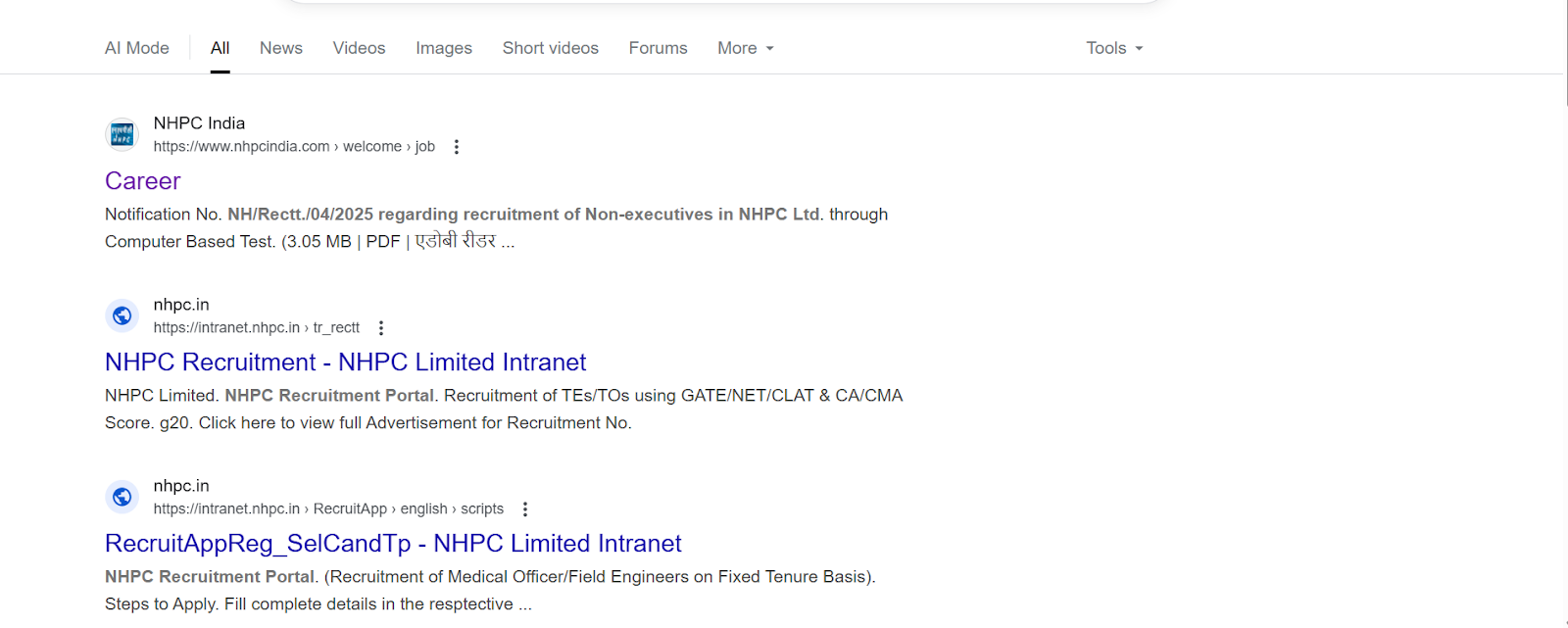Click the nhpc.in site name above the RecruitApp URL
Image resolution: width=1568 pixels, height=628 pixels.
tap(181, 486)
